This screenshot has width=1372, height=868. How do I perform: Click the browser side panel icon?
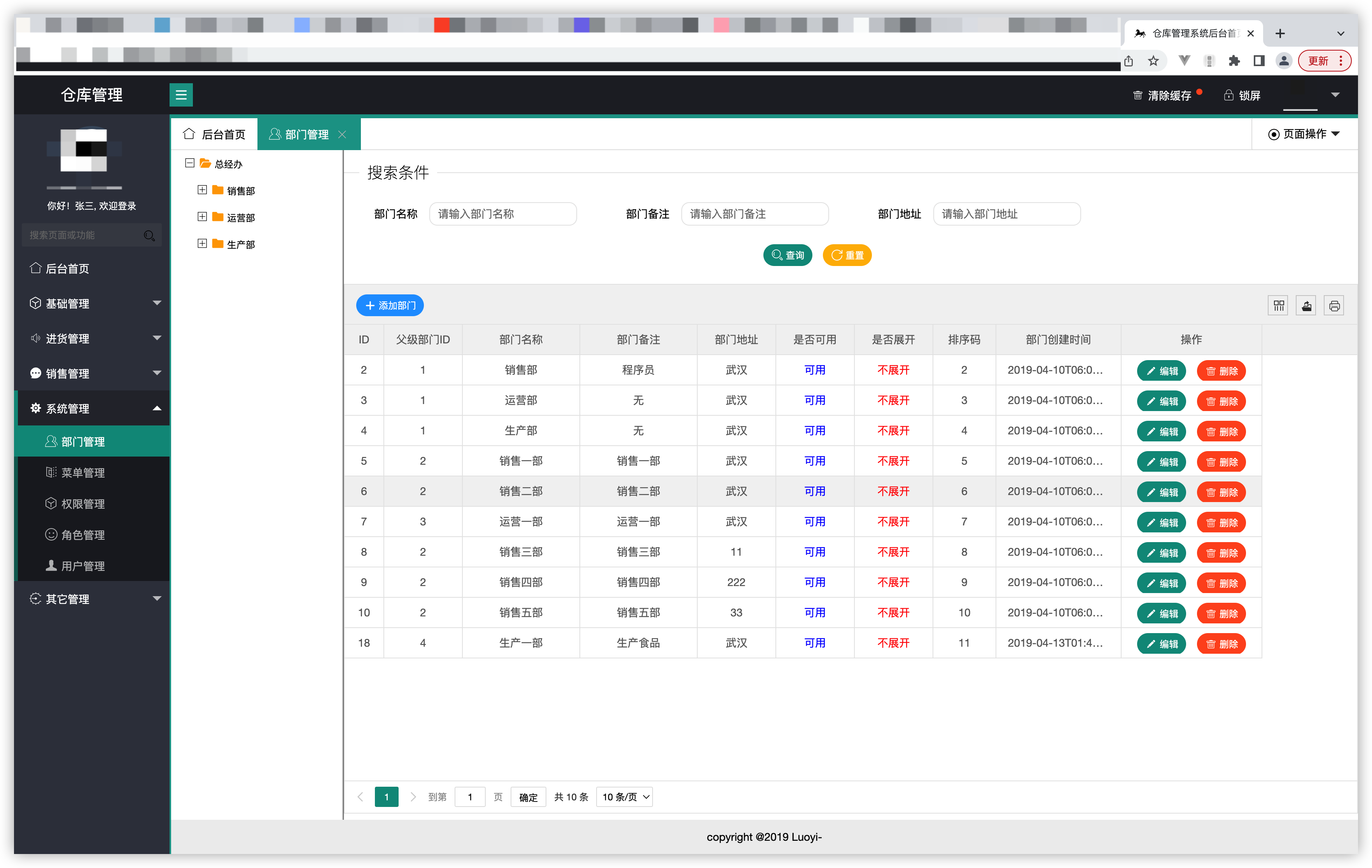click(x=1259, y=61)
